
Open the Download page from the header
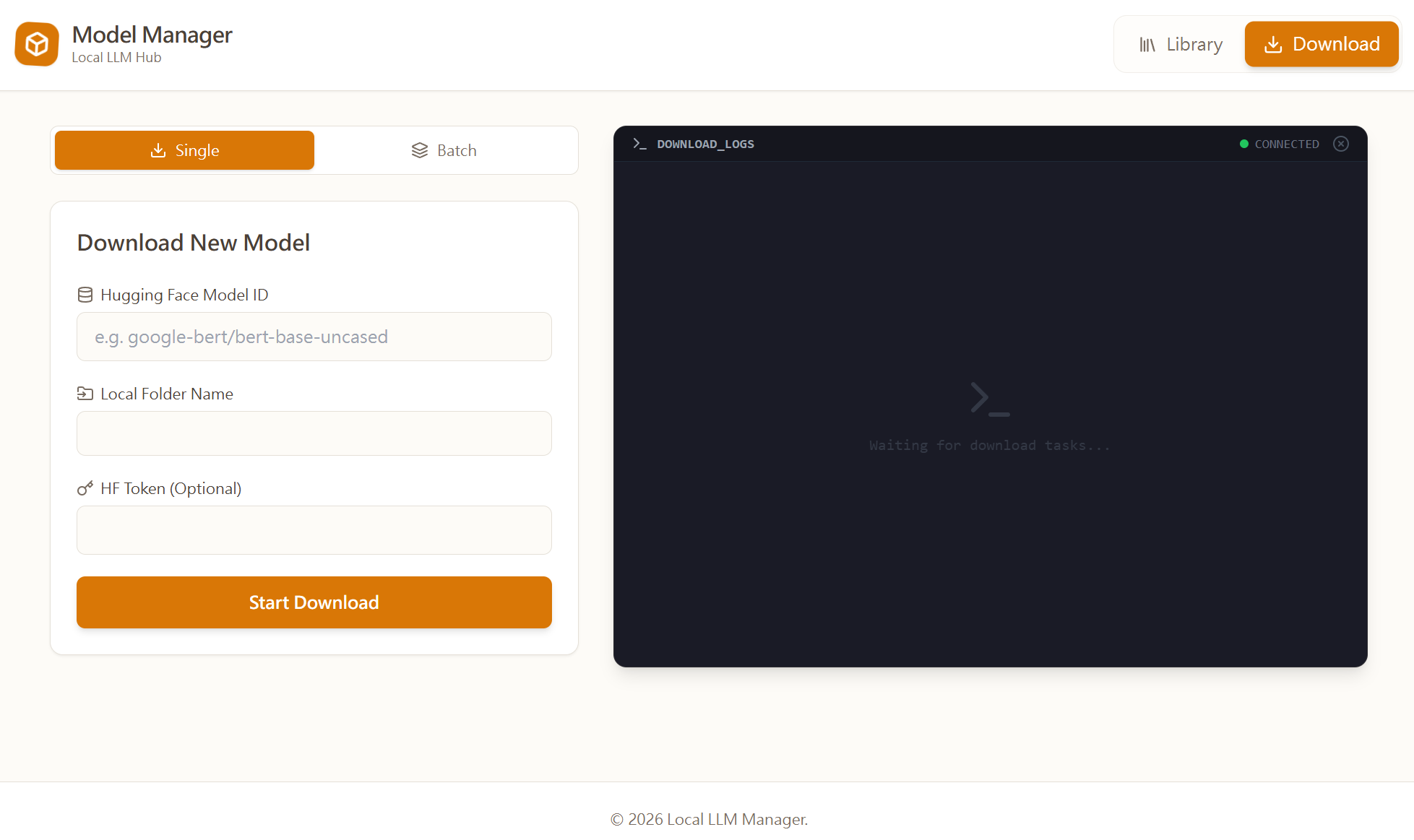coord(1321,45)
